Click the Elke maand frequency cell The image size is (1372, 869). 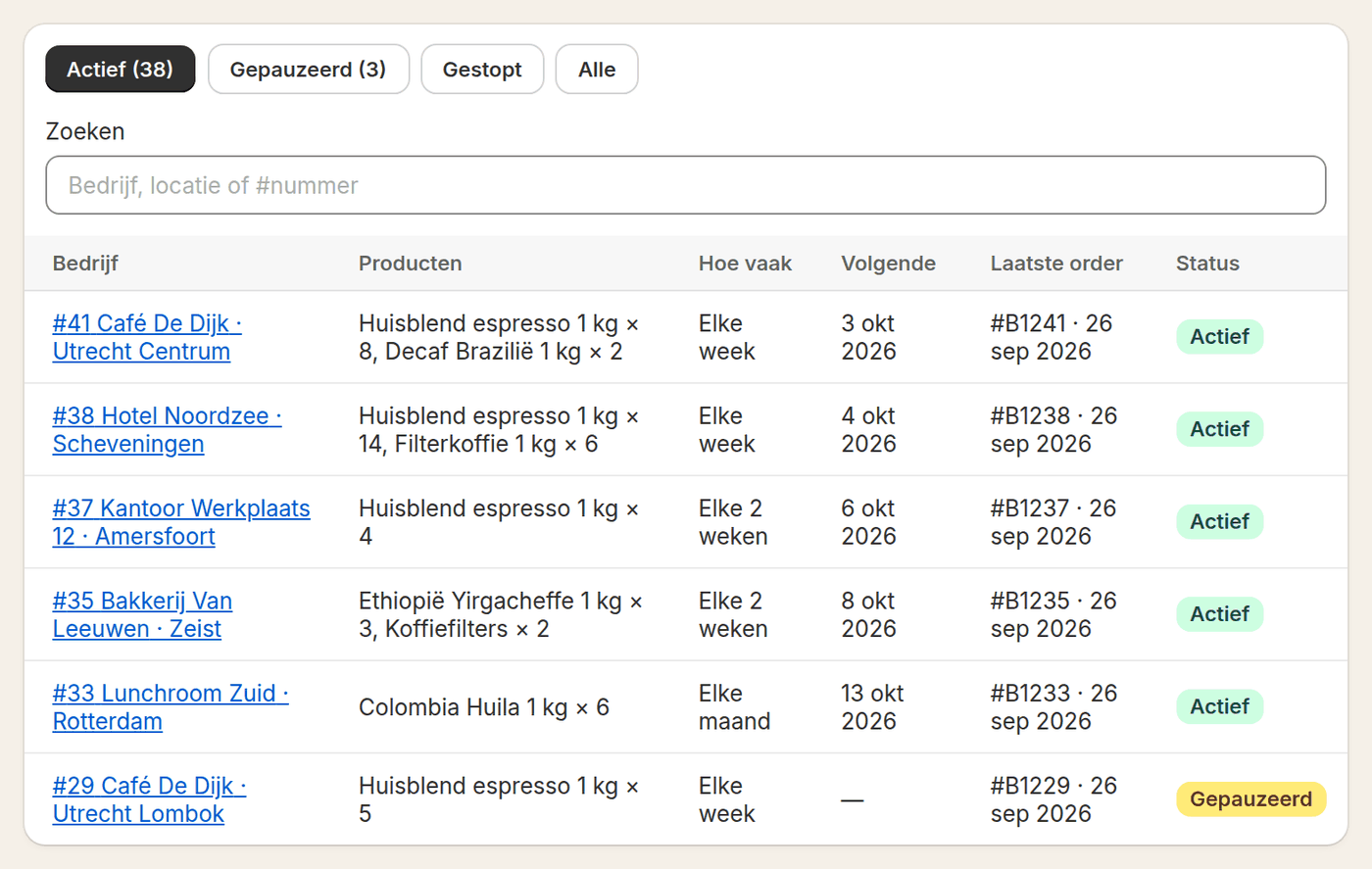734,707
